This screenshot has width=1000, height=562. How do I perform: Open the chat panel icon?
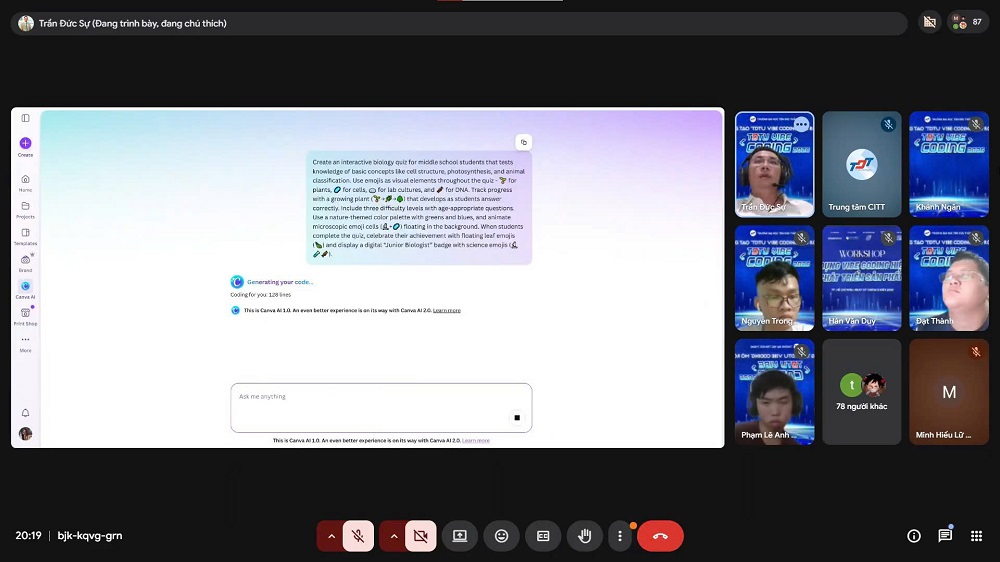point(945,536)
